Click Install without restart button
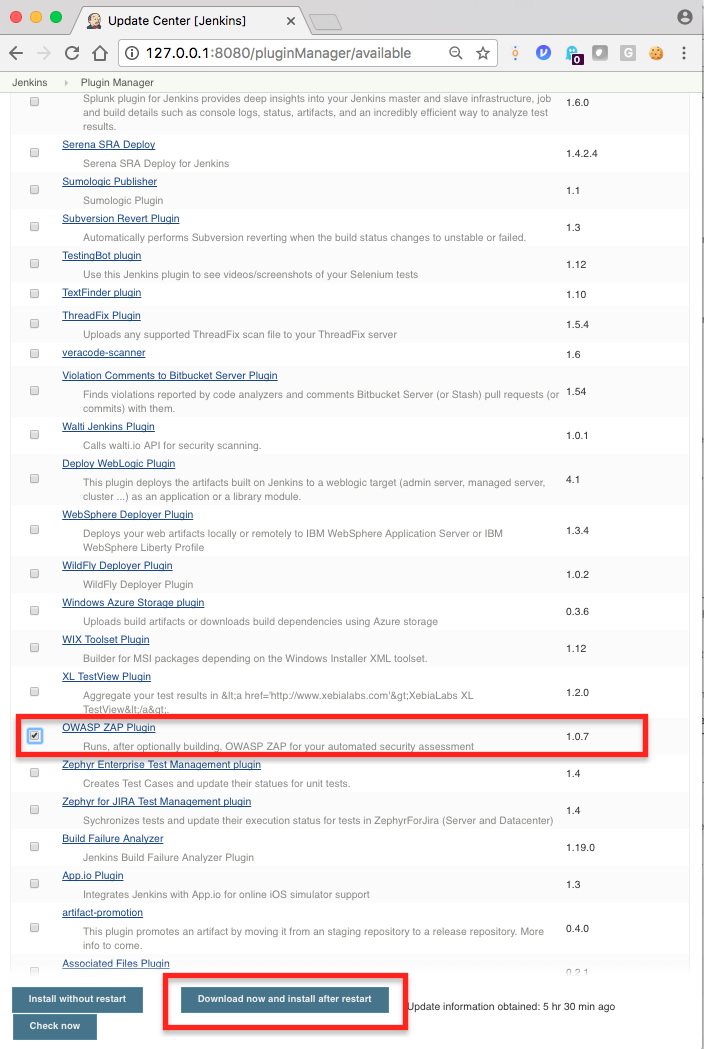The height and width of the screenshot is (1049, 704). (77, 999)
